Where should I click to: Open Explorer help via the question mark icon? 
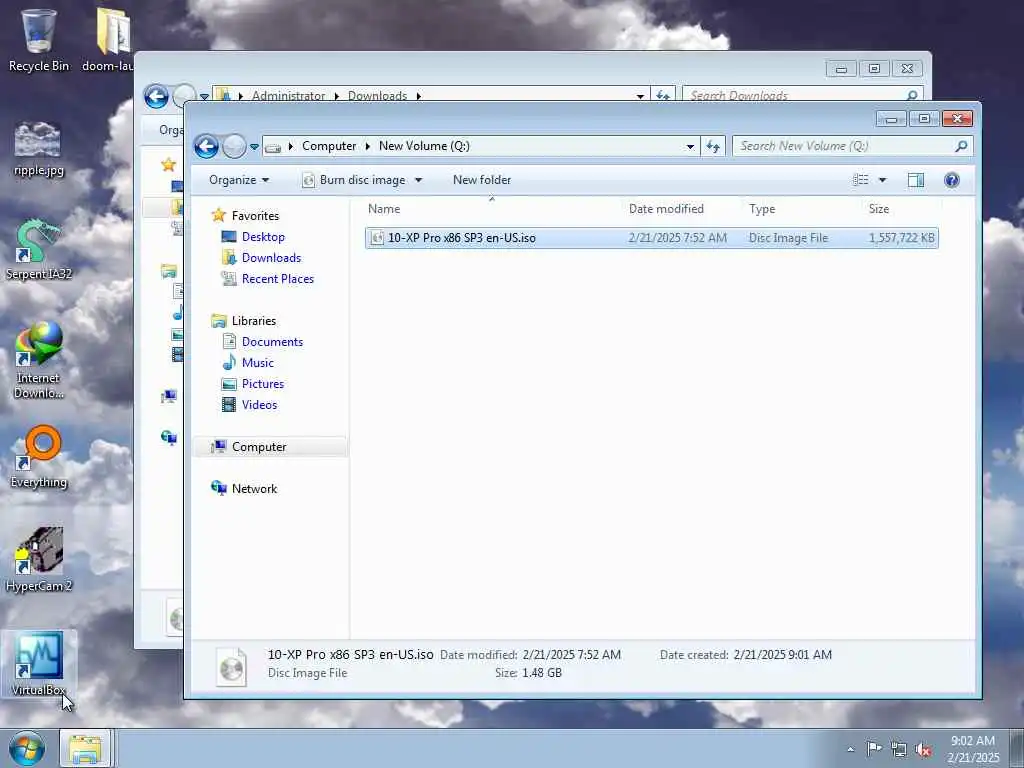click(x=952, y=180)
